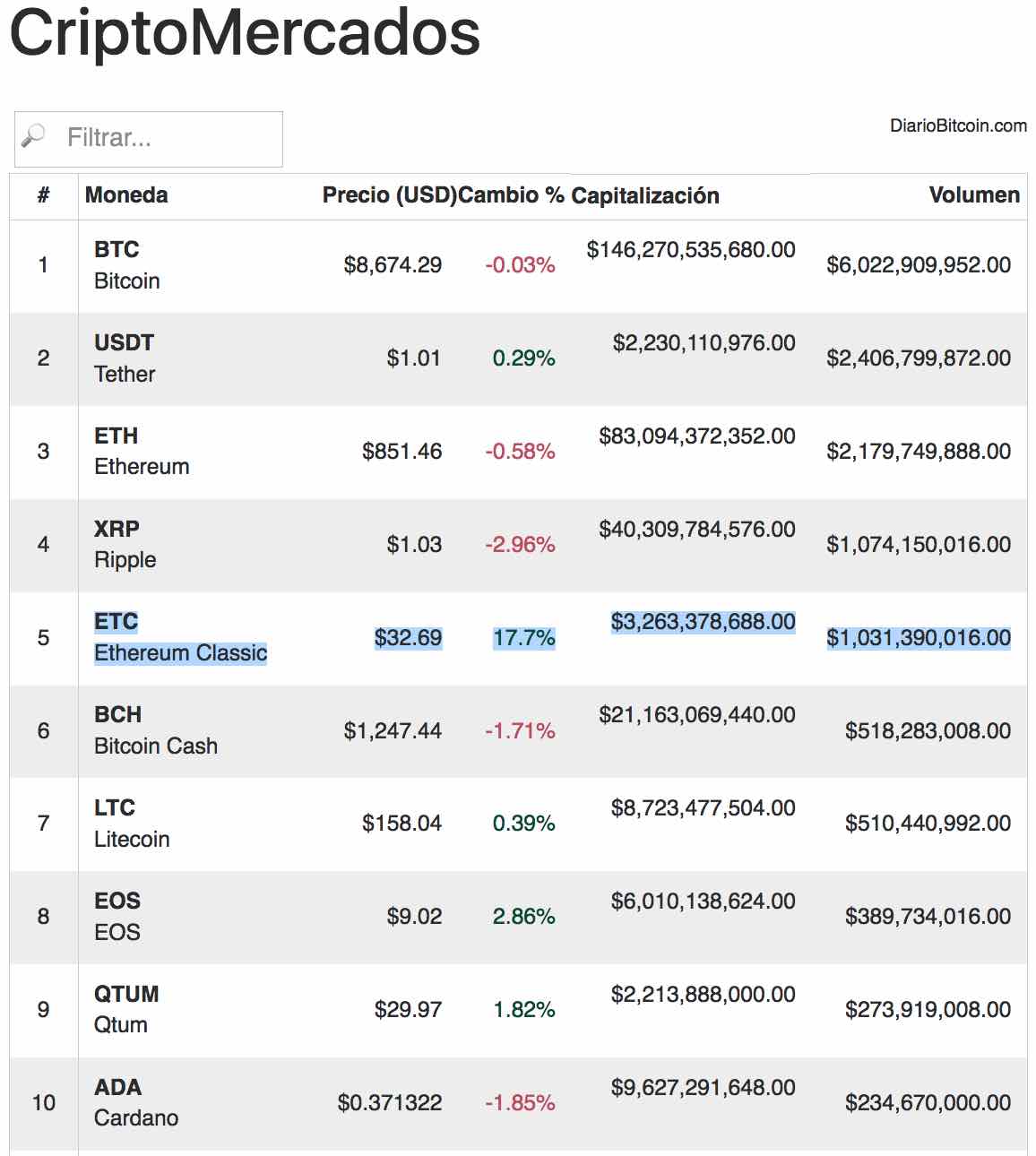Image resolution: width=1036 pixels, height=1156 pixels.
Task: Click the Litecoin coin name
Action: pos(132,840)
